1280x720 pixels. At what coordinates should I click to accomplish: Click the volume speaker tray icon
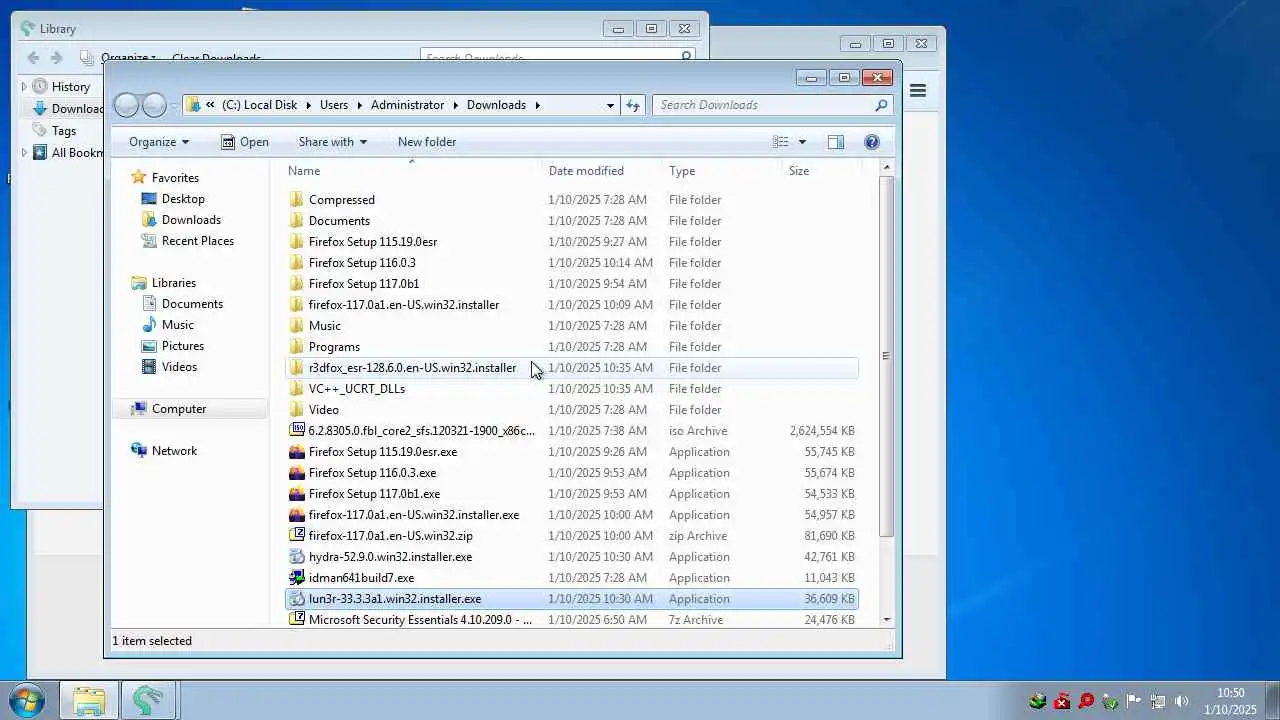[x=1181, y=701]
